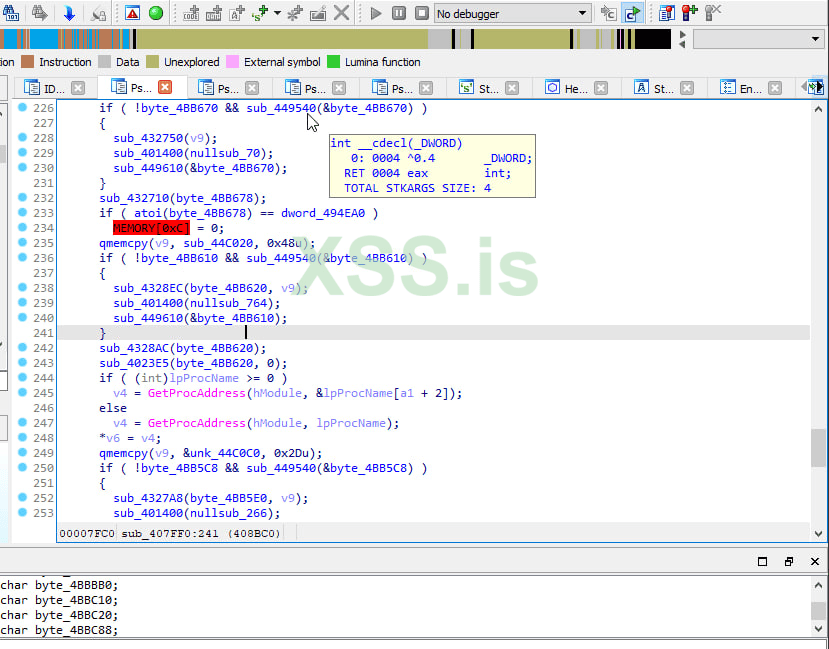Image resolution: width=829 pixels, height=649 pixels.
Task: Toggle breakpoint dot on line 253
Action: (x=22, y=512)
